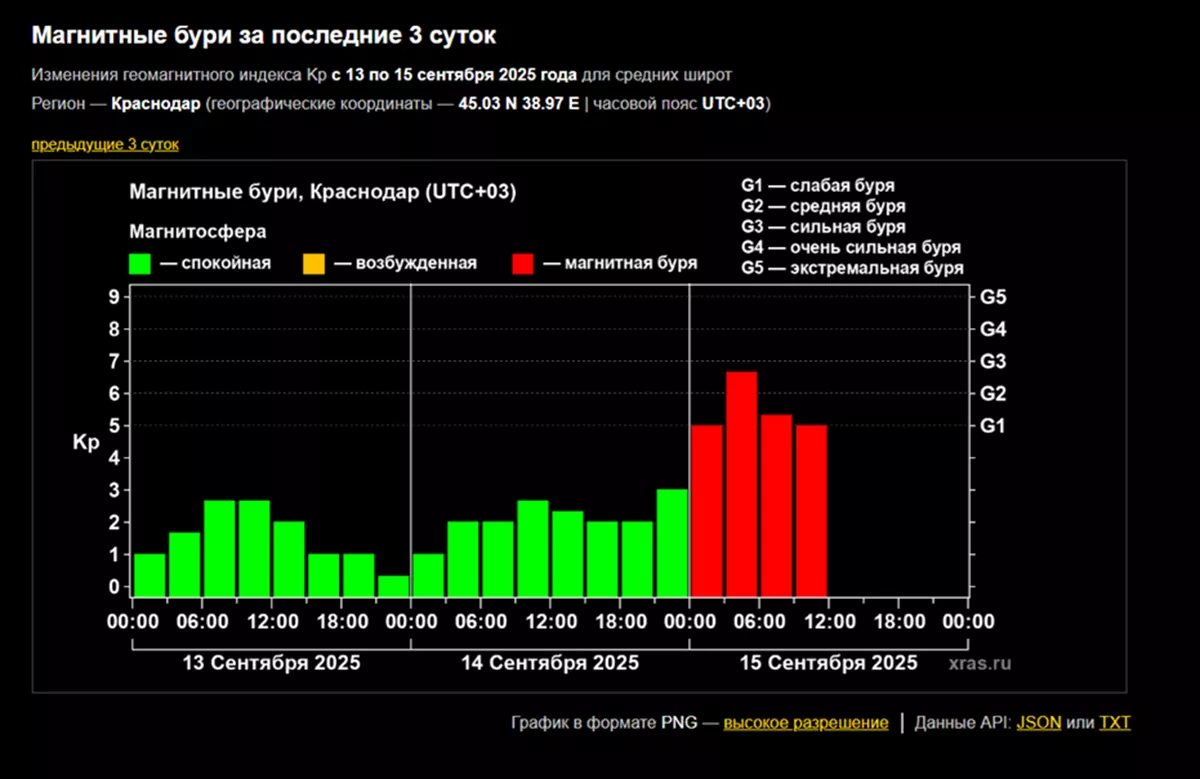Viewport: 1200px width, 779px height.
Task: Click the '15 Сентября 2025' date label
Action: point(828,663)
